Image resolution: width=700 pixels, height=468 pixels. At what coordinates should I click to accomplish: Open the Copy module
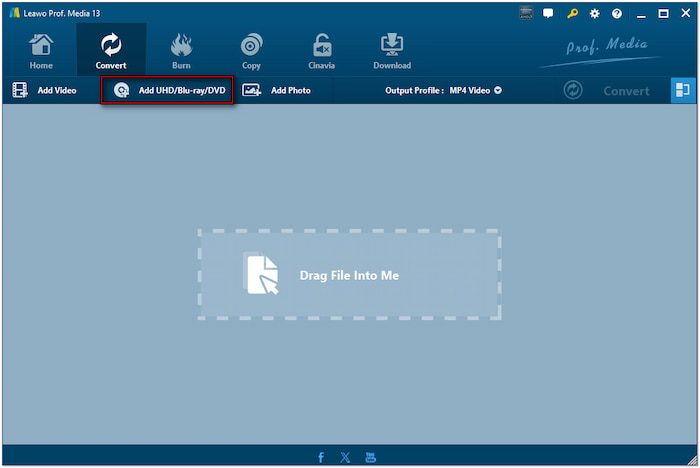pos(251,50)
